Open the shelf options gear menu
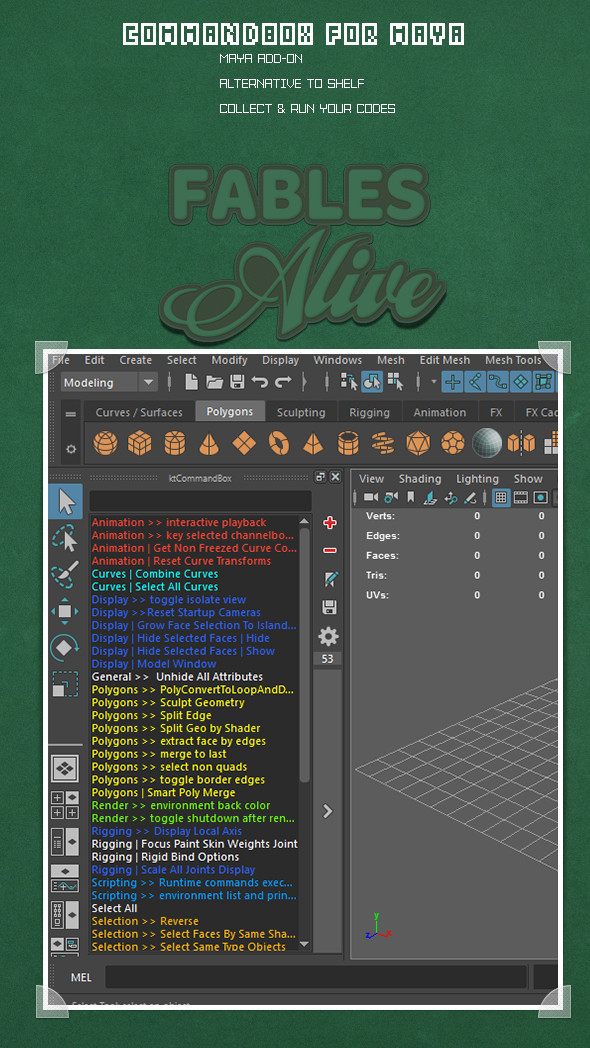The height and width of the screenshot is (1048, 590). click(x=71, y=449)
